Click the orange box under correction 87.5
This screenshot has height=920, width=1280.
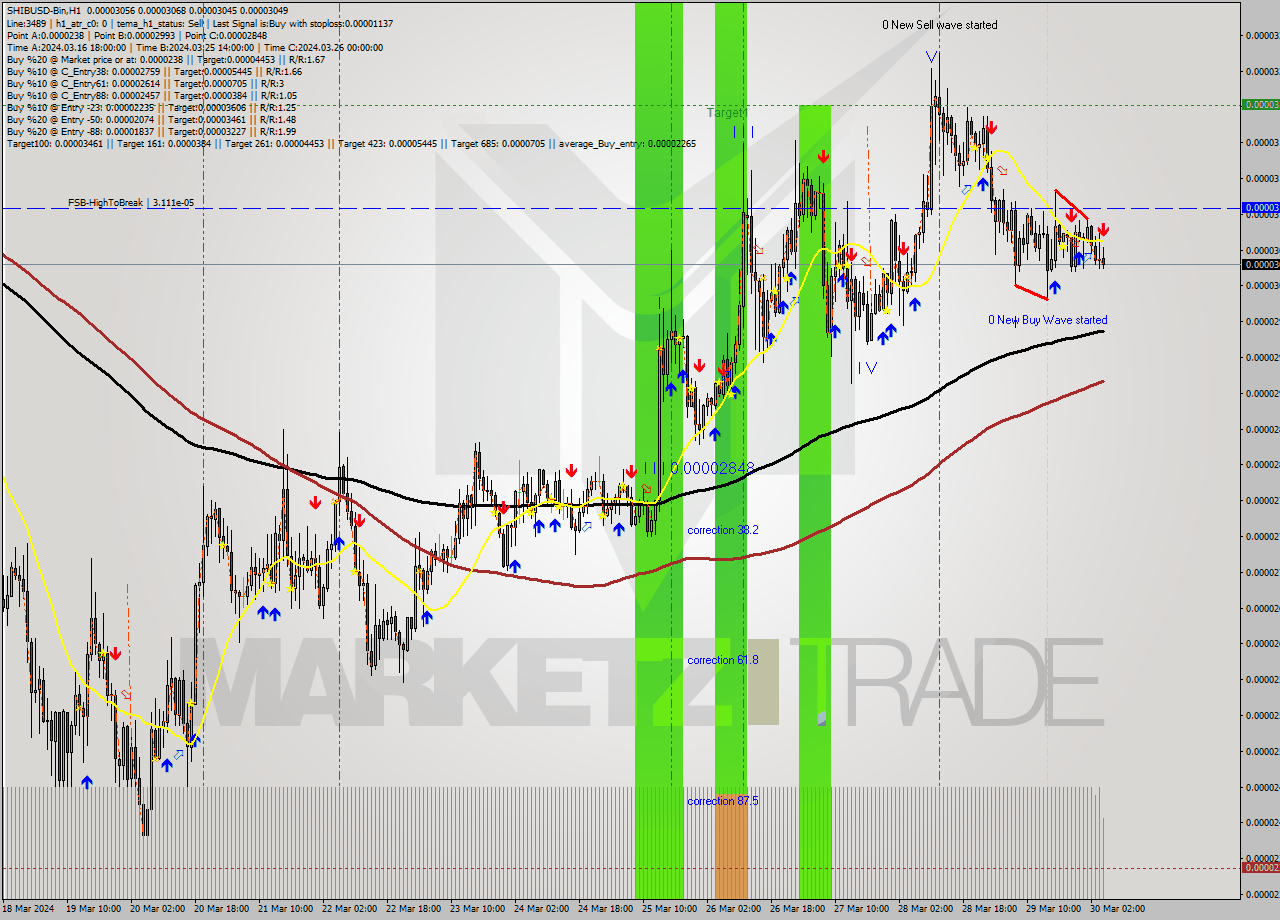coord(731,846)
